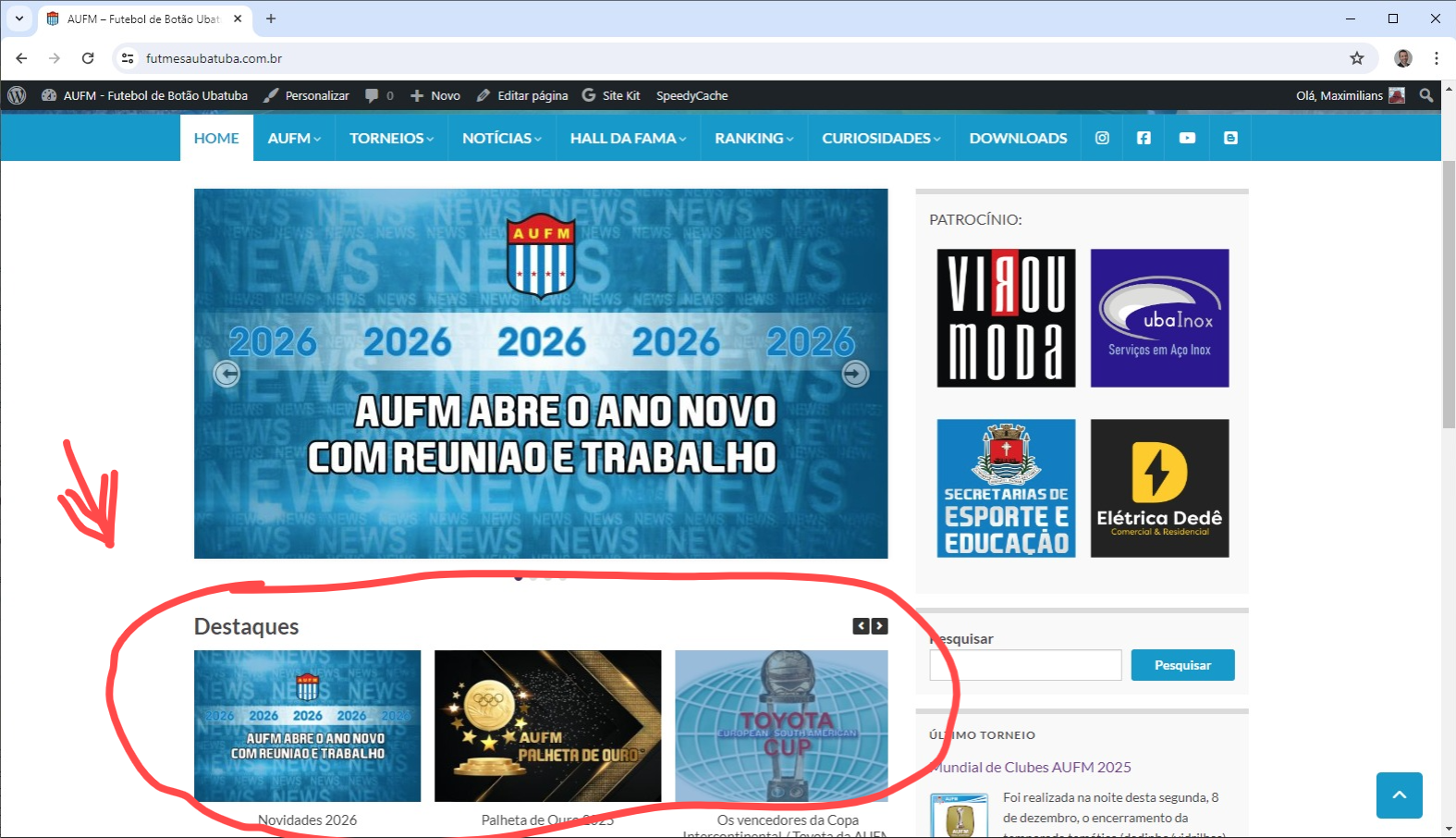
Task: Click the WordPress logo in admin bar
Action: click(x=17, y=95)
